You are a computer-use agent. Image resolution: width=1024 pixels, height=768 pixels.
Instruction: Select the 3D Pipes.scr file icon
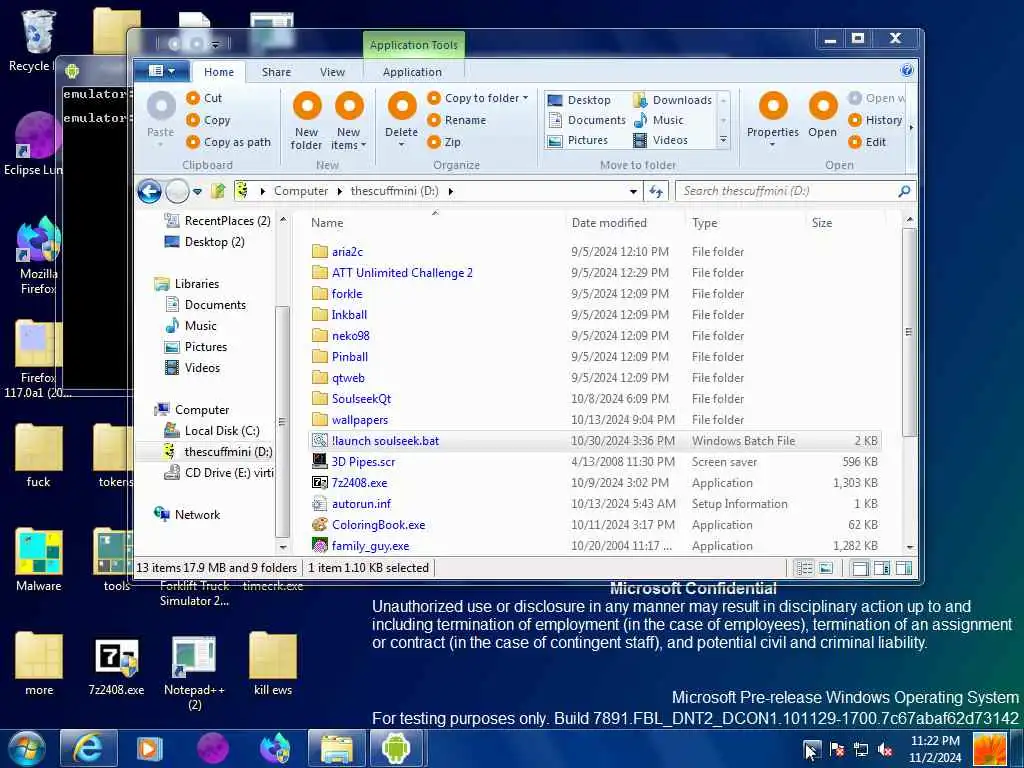point(319,462)
